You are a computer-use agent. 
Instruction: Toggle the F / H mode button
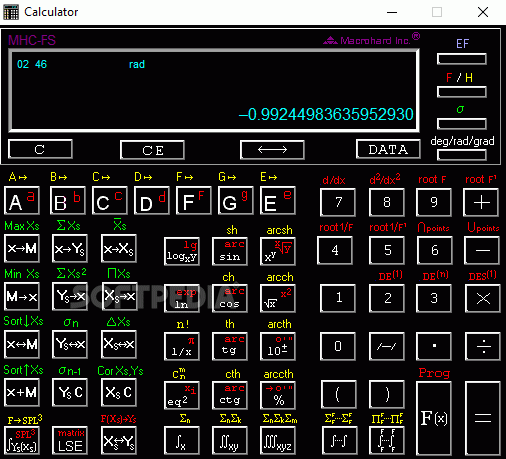(x=462, y=92)
